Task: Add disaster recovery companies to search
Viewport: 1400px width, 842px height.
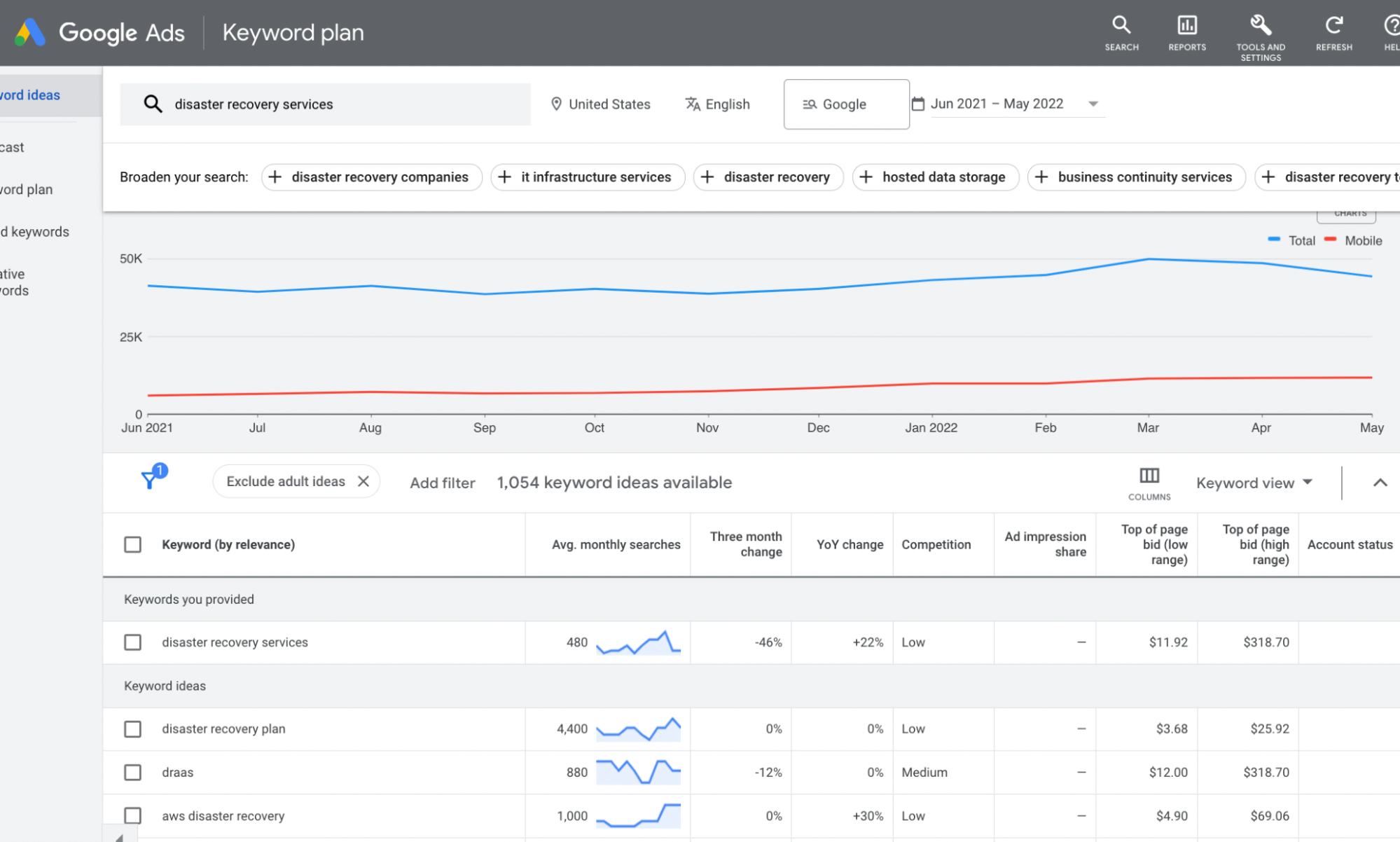Action: tap(371, 177)
